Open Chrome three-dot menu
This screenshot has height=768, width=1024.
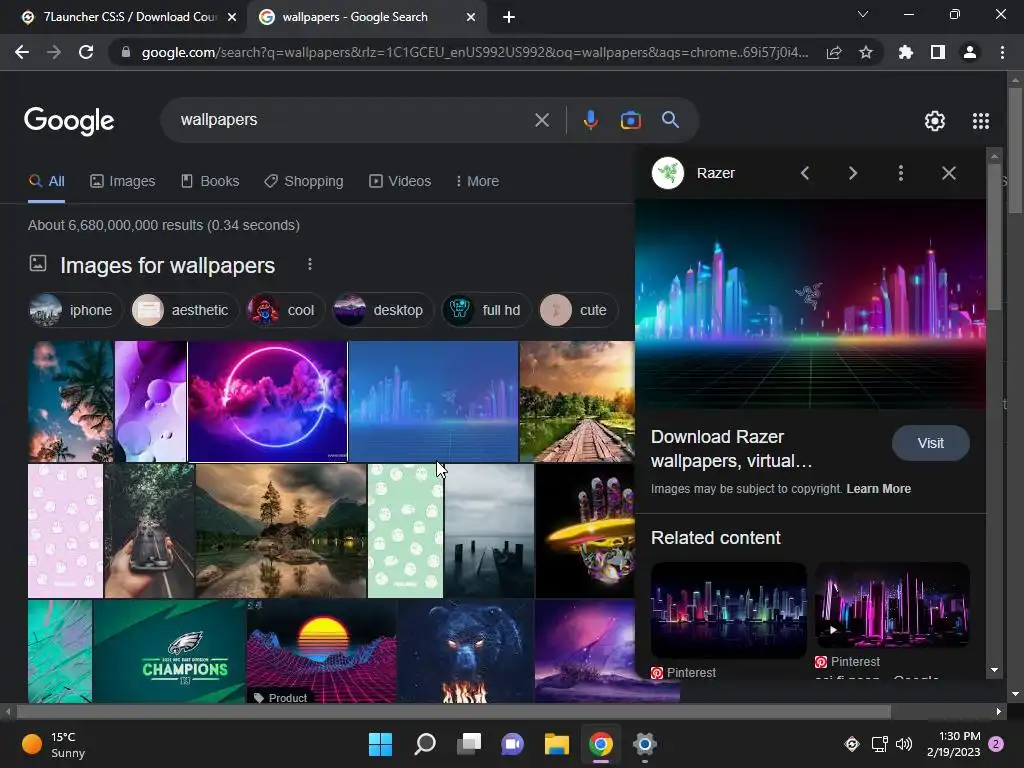pyautogui.click(x=1002, y=52)
